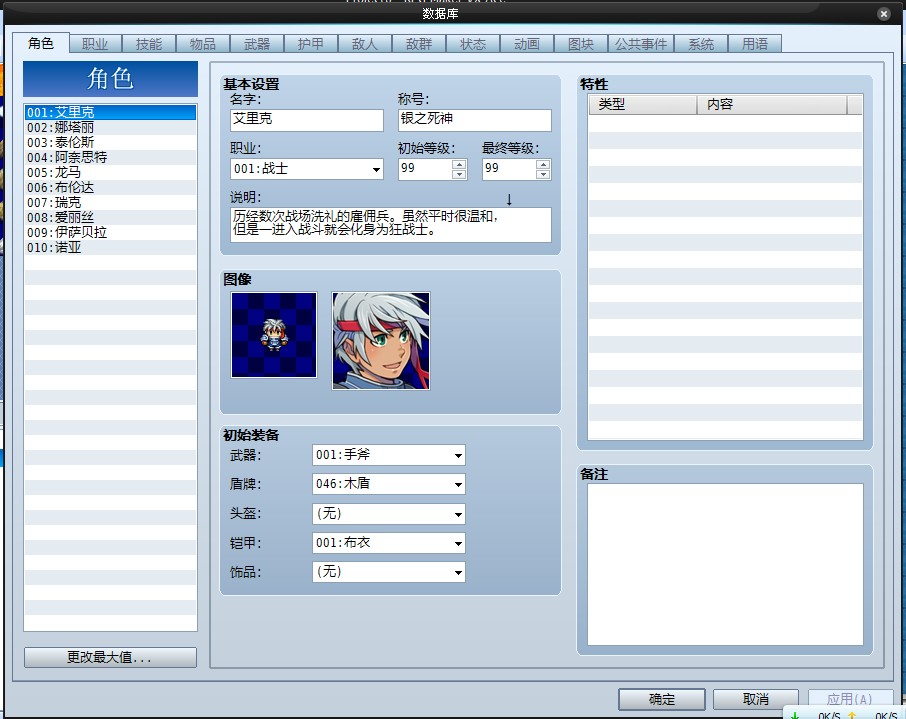
Task: Select actor 008:爱丽丝 in list
Action: (x=110, y=217)
